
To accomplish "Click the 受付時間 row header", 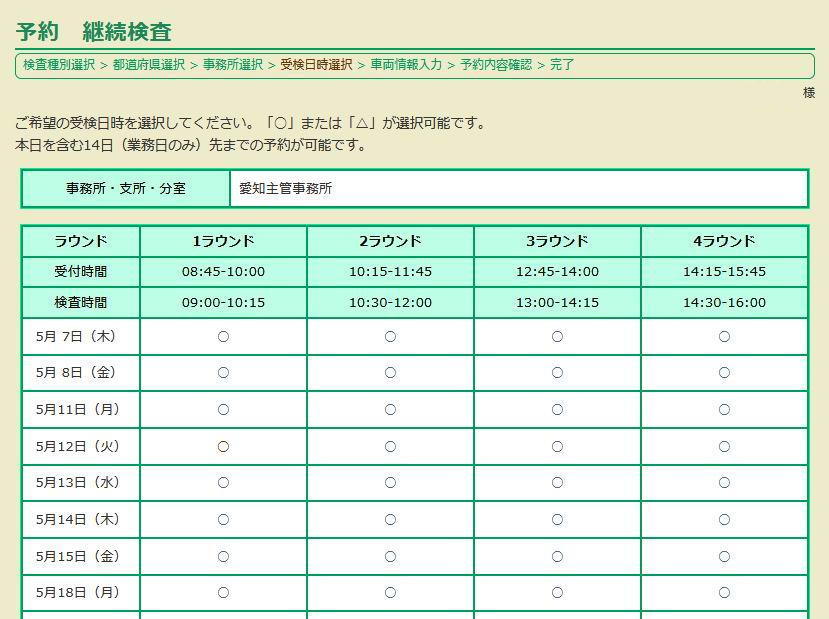I will click(80, 272).
